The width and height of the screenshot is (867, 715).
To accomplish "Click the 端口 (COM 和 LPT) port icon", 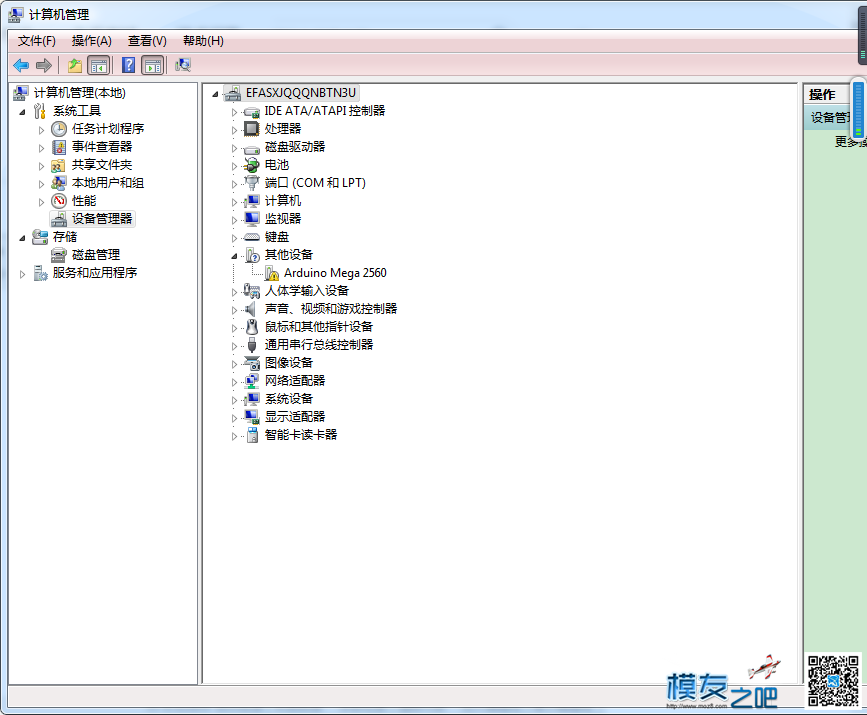I will click(x=252, y=182).
